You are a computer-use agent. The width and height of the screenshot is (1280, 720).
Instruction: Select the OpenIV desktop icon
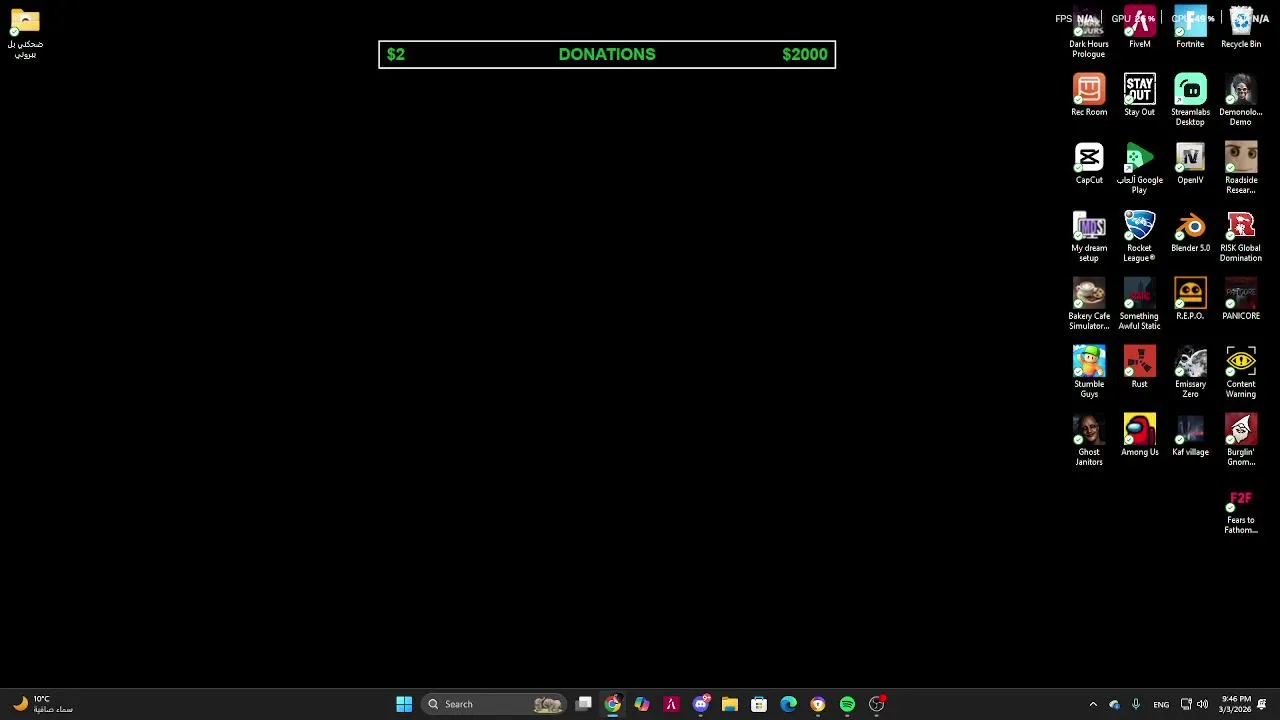(1190, 163)
